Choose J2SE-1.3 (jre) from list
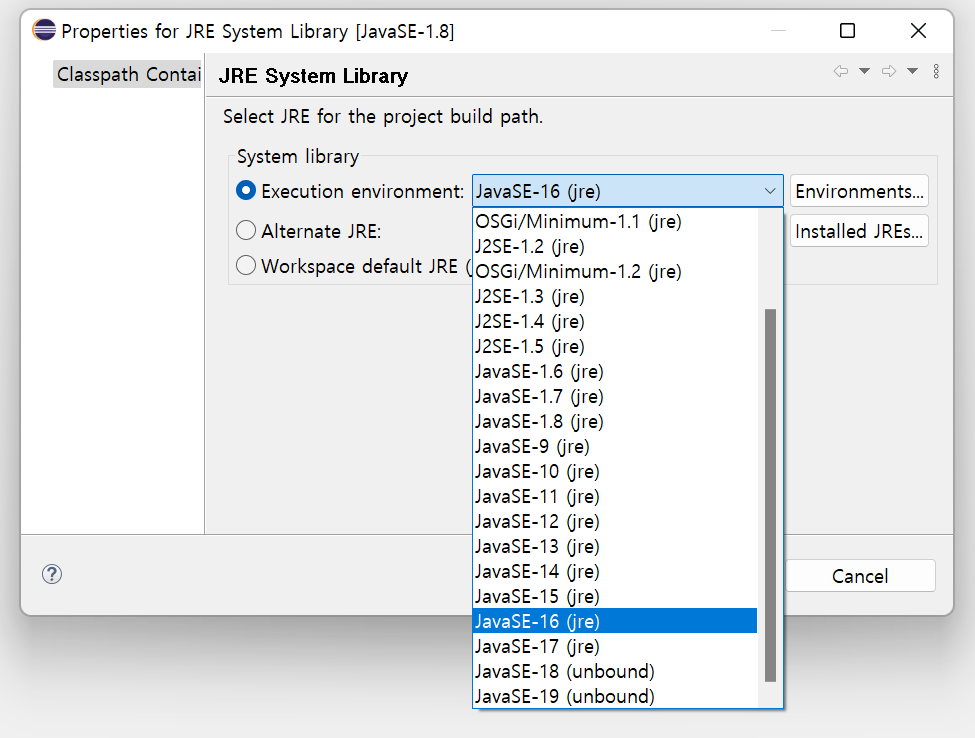 pyautogui.click(x=615, y=297)
